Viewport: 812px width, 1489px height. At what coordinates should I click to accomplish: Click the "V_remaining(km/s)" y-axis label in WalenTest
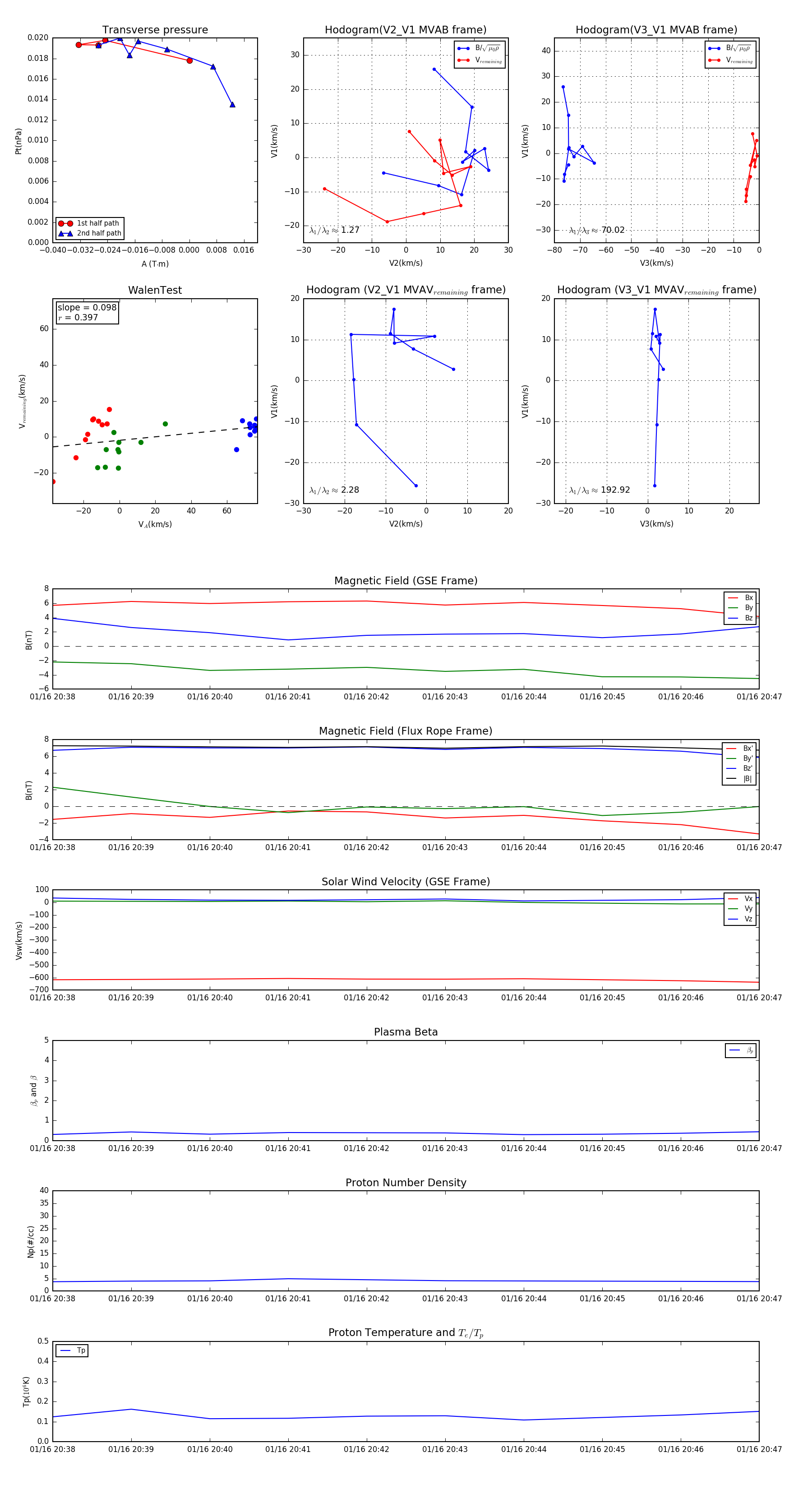click(22, 401)
